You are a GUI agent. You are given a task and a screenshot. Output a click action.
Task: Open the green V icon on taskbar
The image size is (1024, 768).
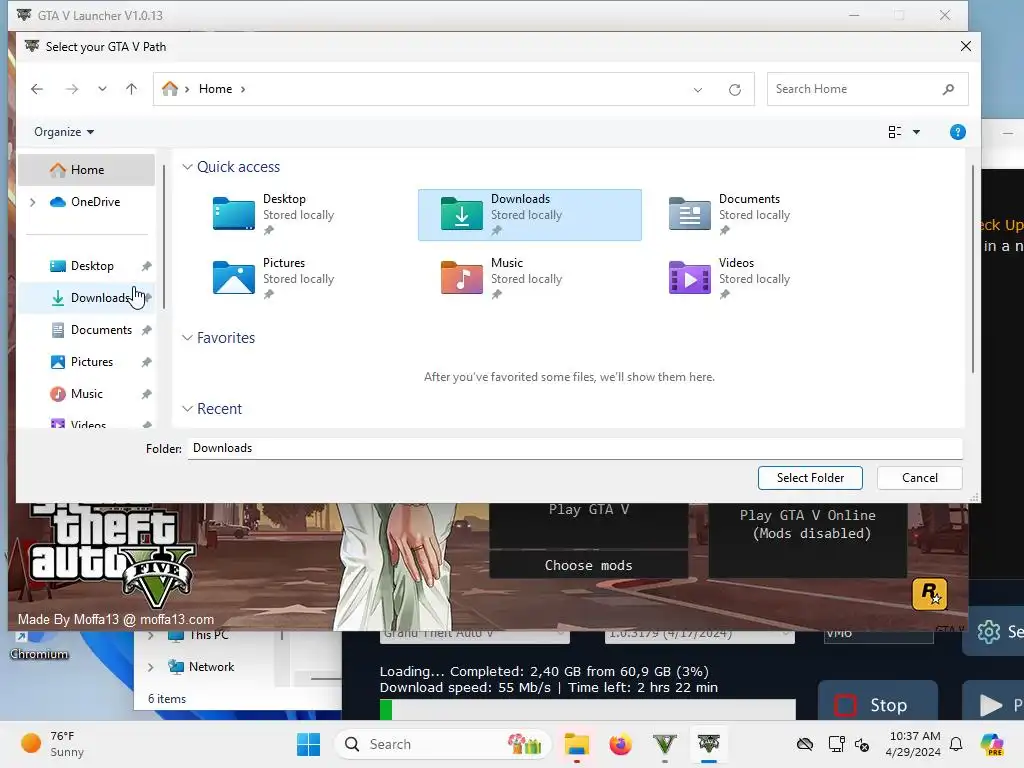tap(664, 744)
